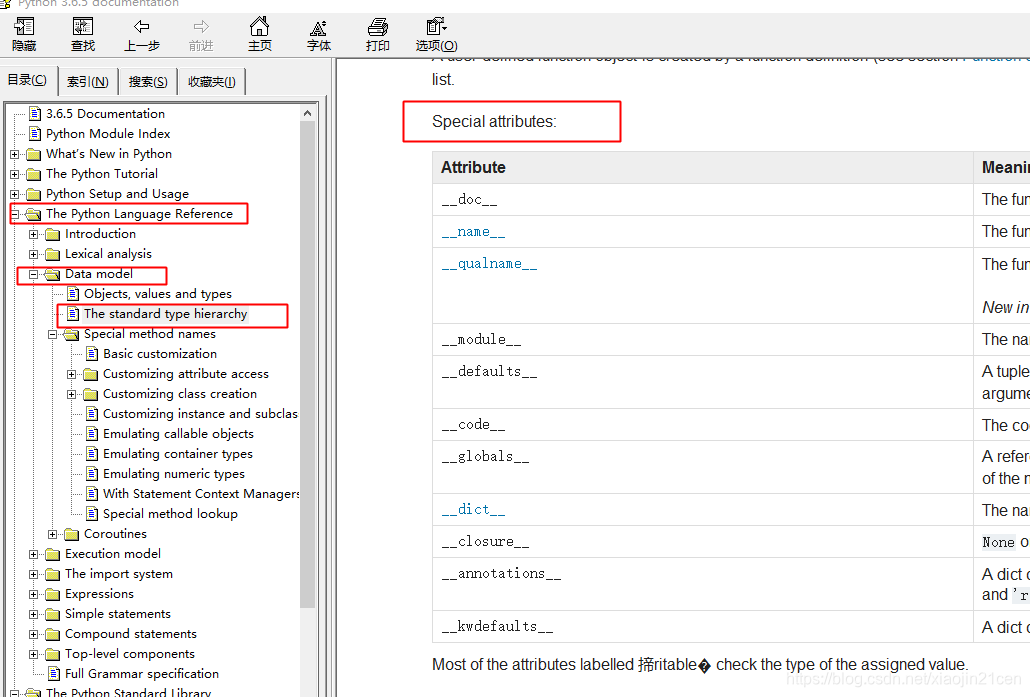Switch to the 收藏夹(I) favorites tab

click(212, 81)
